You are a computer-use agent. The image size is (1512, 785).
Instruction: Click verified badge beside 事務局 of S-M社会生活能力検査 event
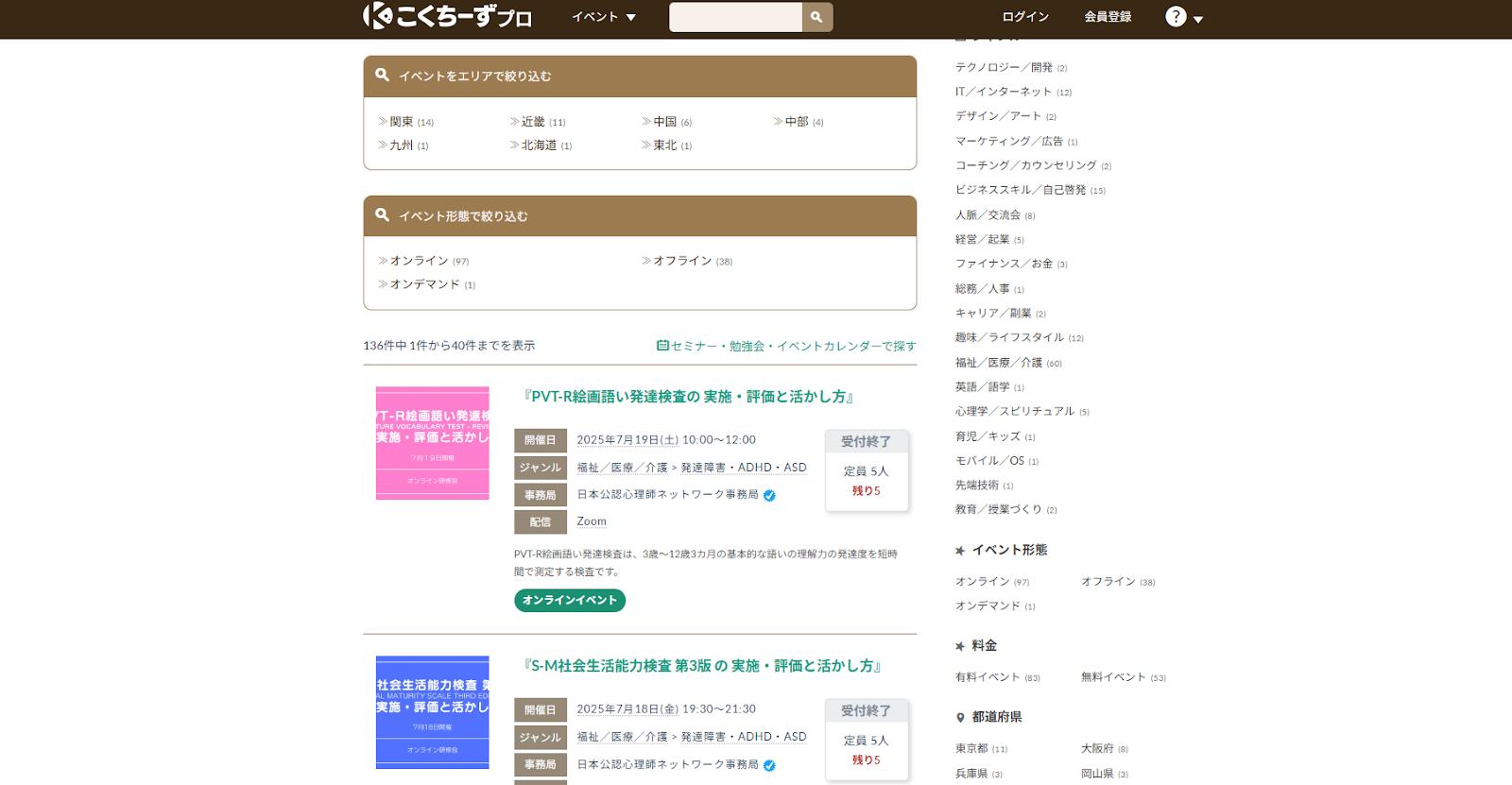tap(769, 765)
